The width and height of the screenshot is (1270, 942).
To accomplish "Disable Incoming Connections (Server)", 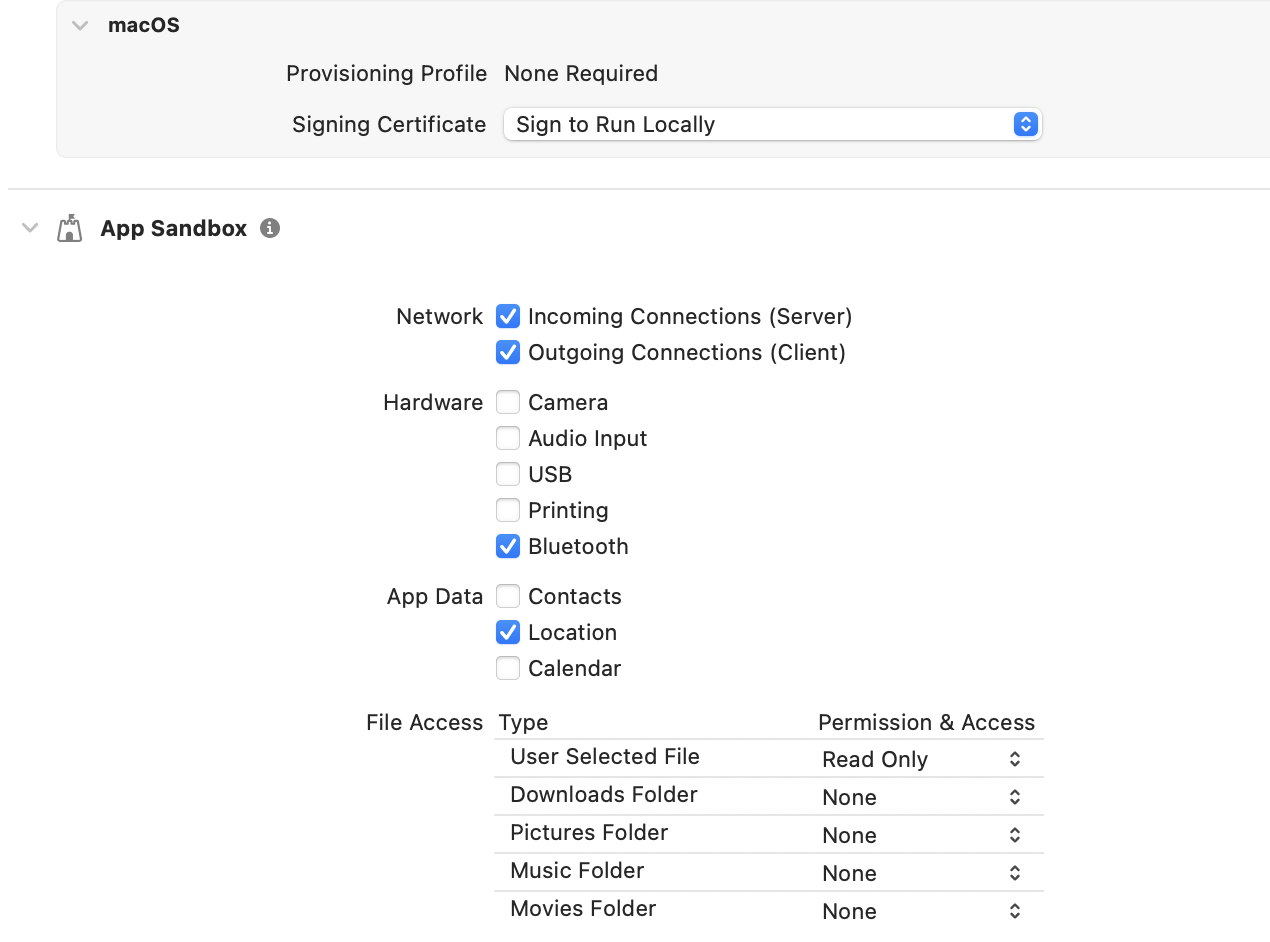I will point(508,316).
